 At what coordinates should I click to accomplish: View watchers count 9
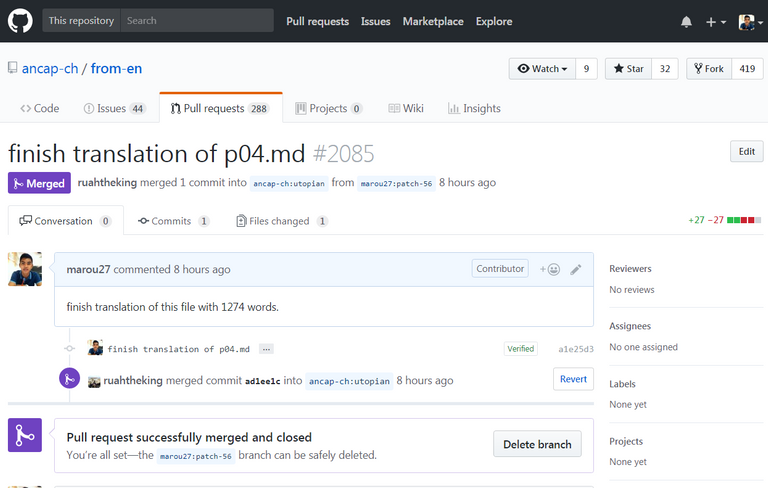(586, 69)
